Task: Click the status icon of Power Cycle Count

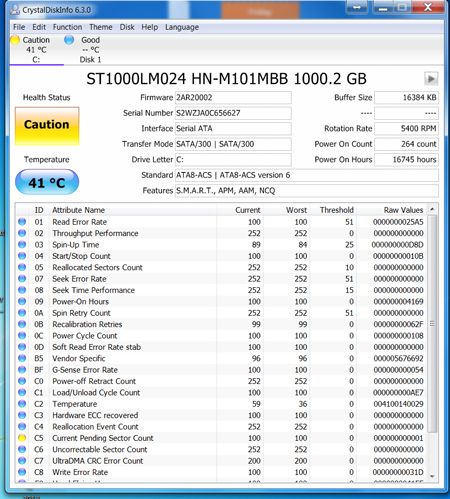Action: coord(22,335)
